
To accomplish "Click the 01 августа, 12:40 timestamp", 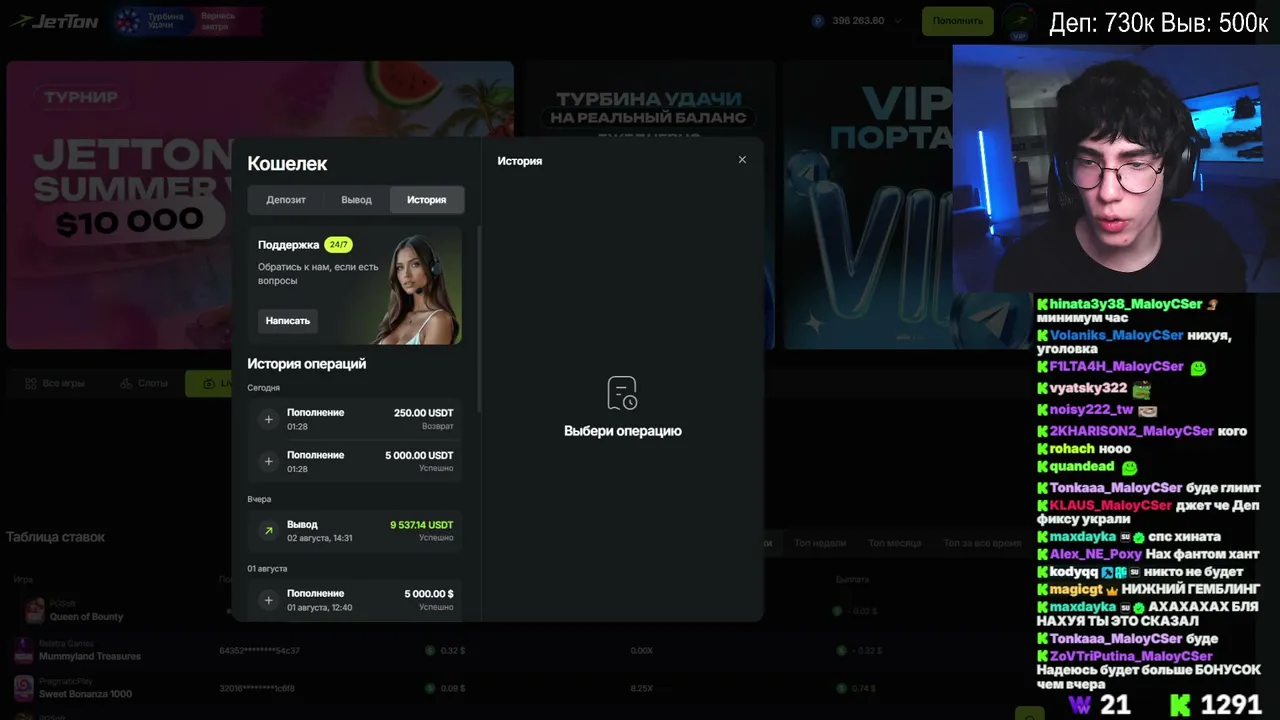I will click(320, 607).
